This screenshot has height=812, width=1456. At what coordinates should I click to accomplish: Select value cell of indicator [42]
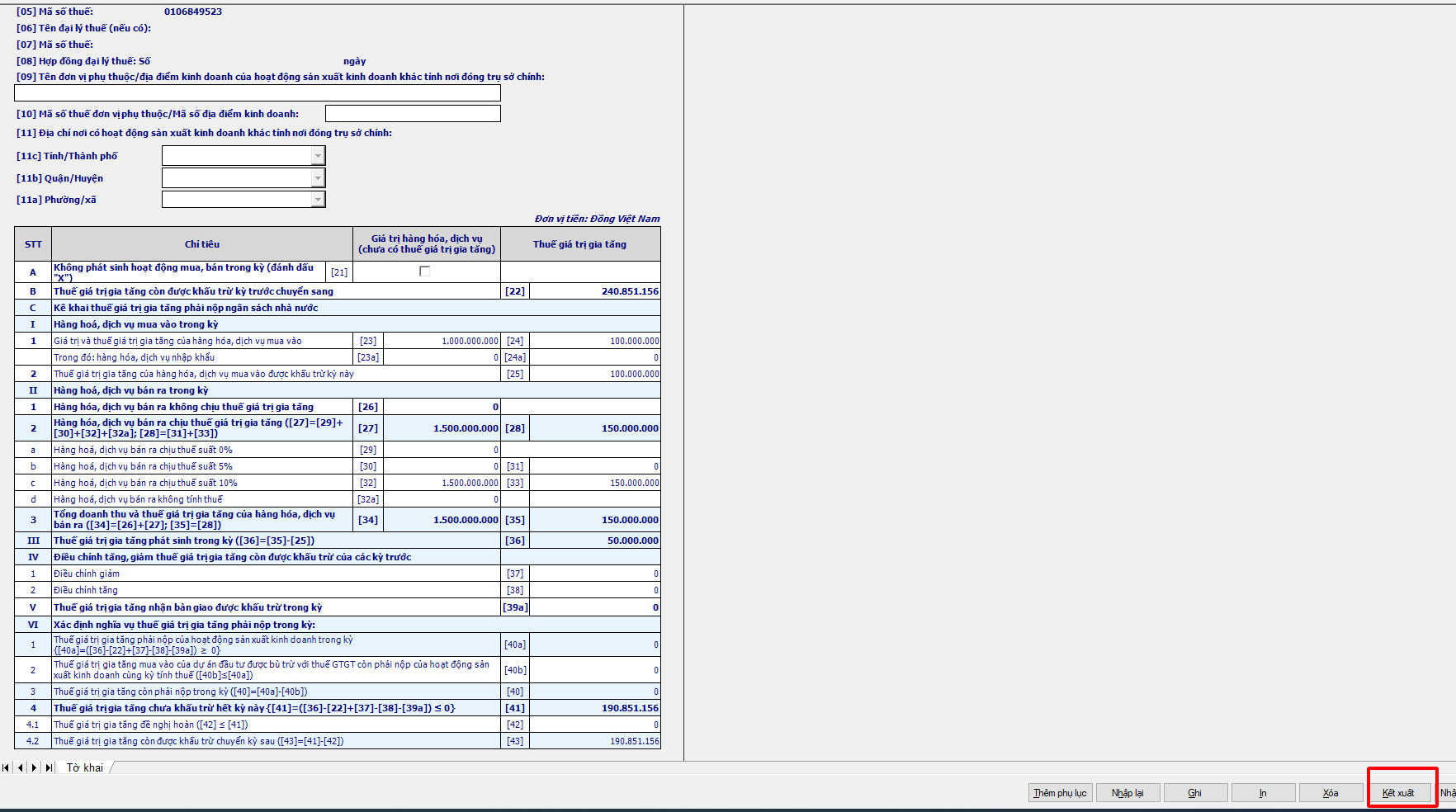(595, 725)
